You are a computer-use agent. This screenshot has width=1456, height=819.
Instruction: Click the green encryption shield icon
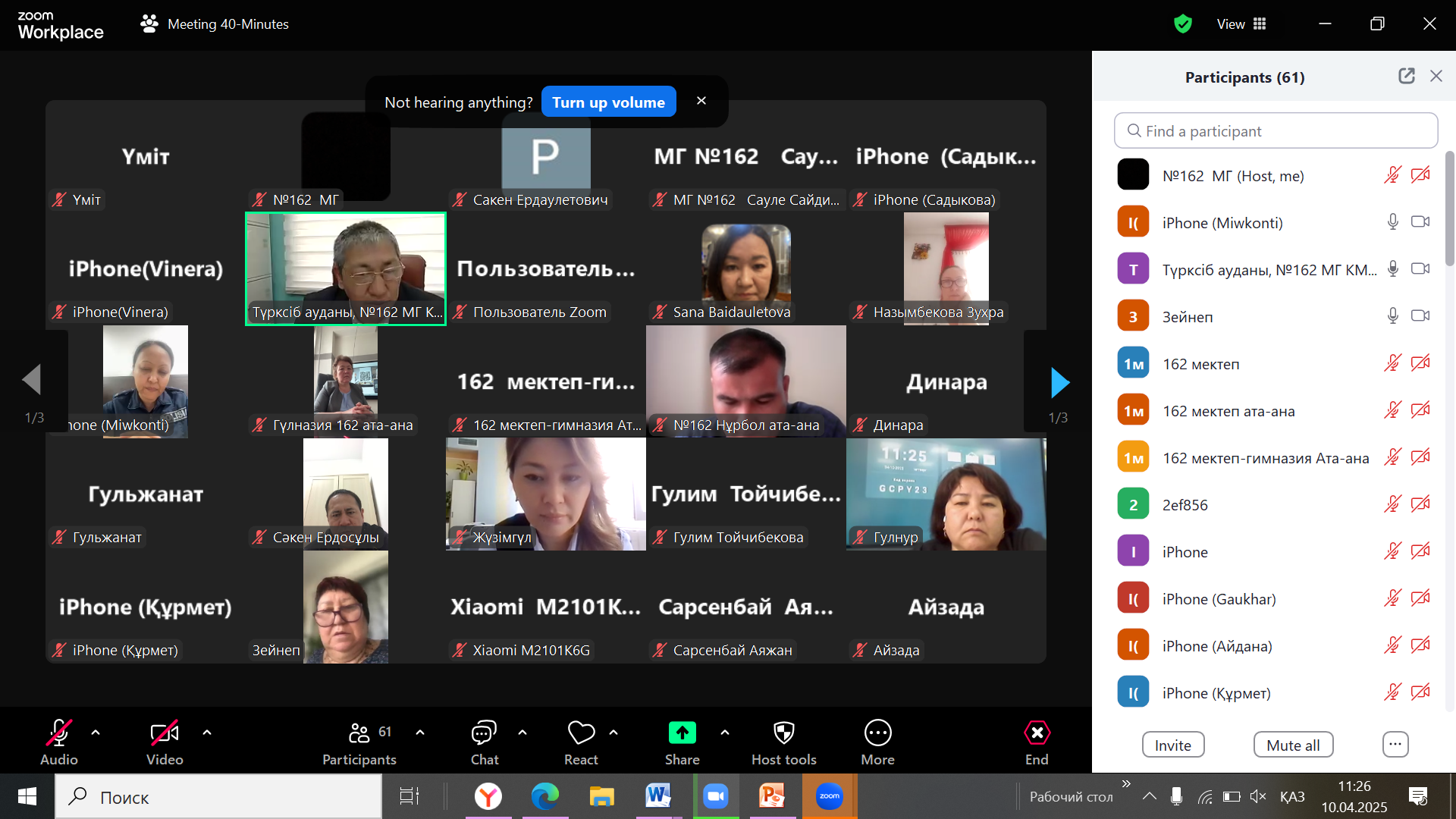tap(1182, 24)
